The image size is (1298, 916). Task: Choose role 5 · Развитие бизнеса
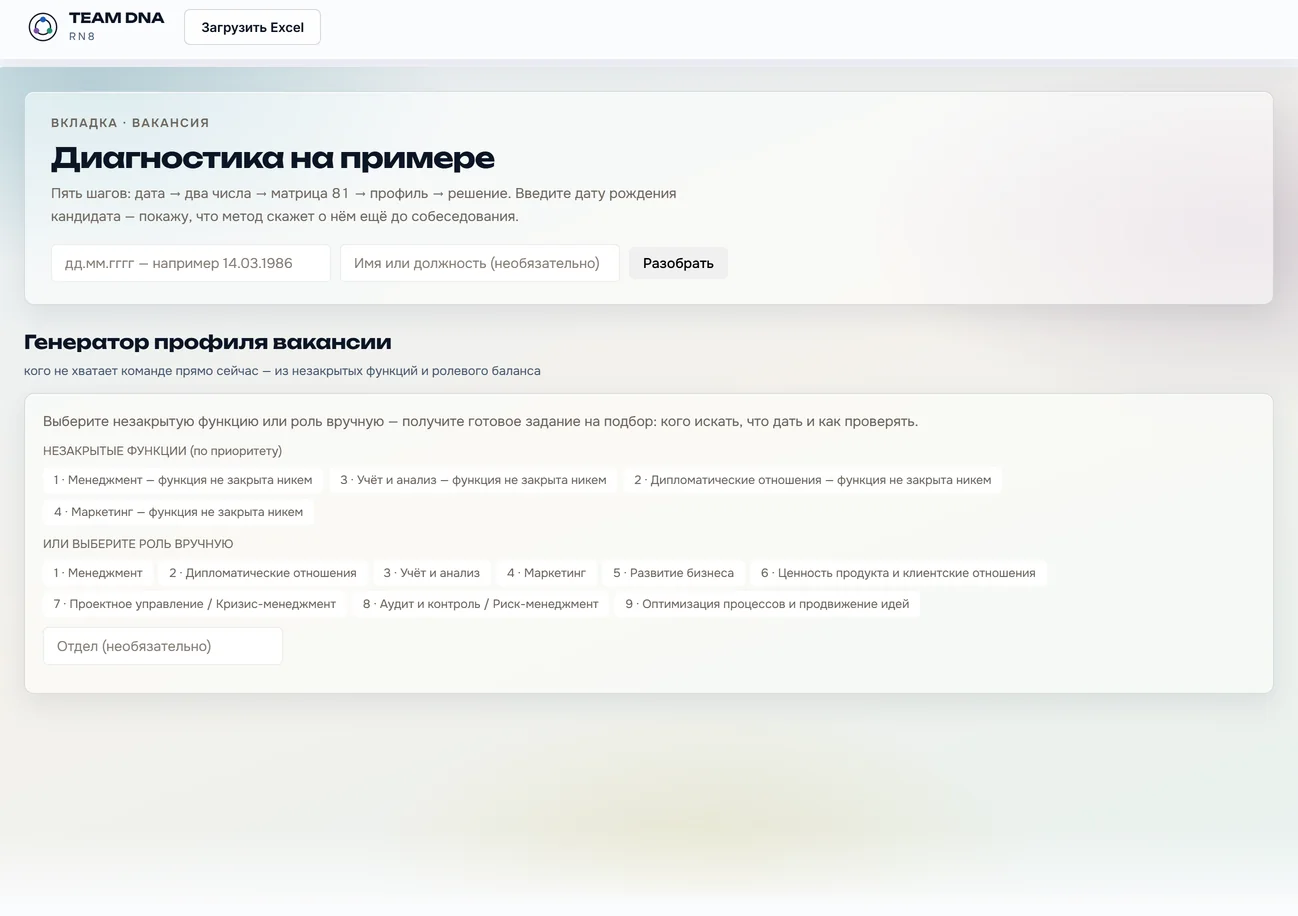pyautogui.click(x=674, y=573)
